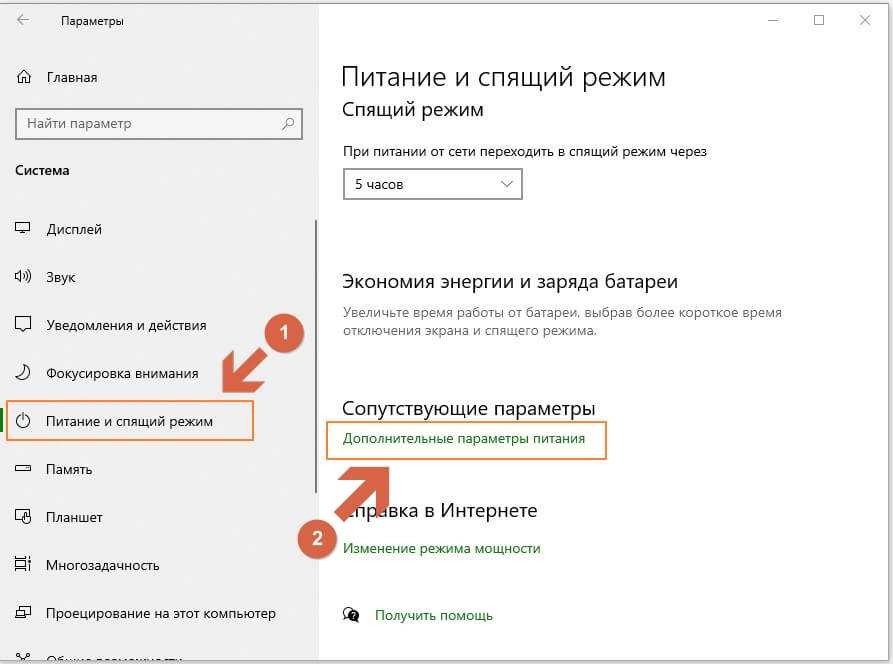The image size is (893, 664).
Task: Open the Звук settings section
Action: pos(60,277)
